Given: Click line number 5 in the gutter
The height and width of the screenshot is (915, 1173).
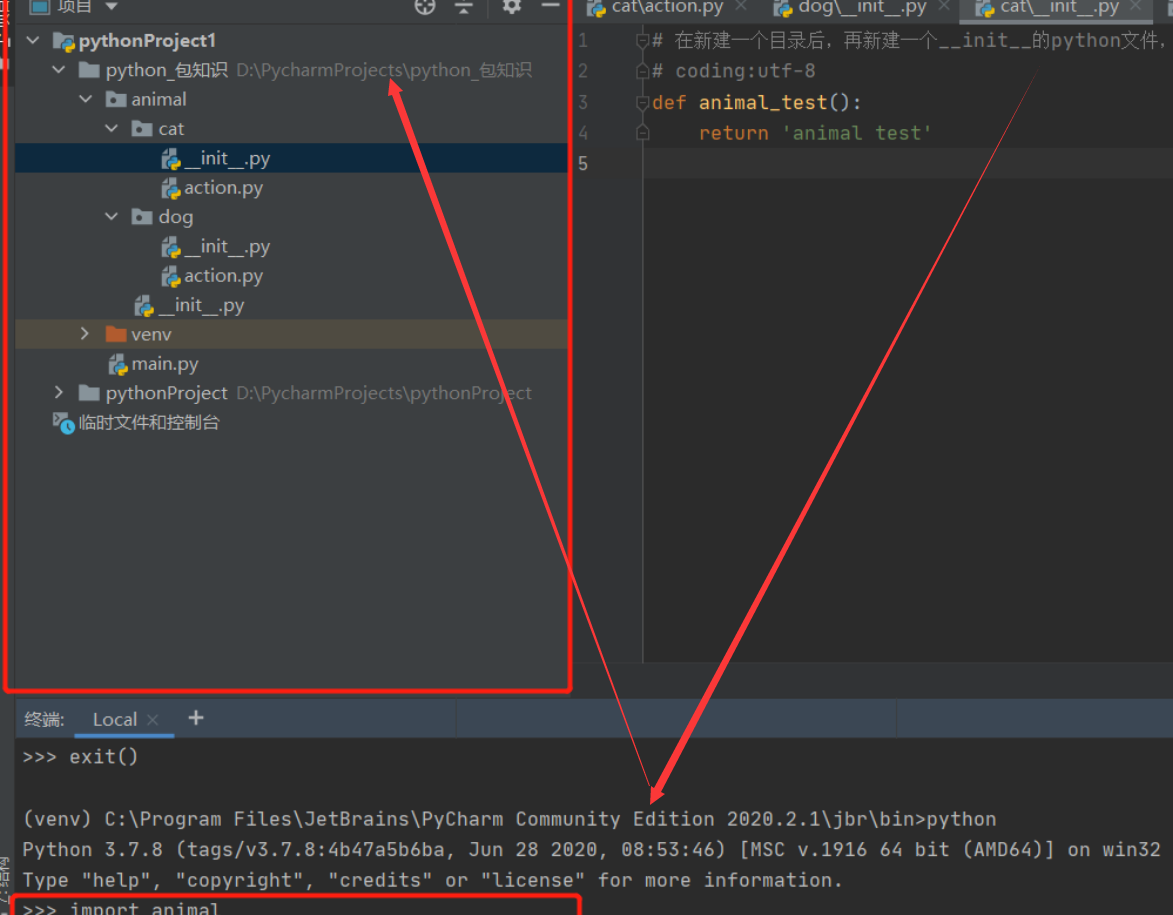Looking at the screenshot, I should [x=584, y=163].
